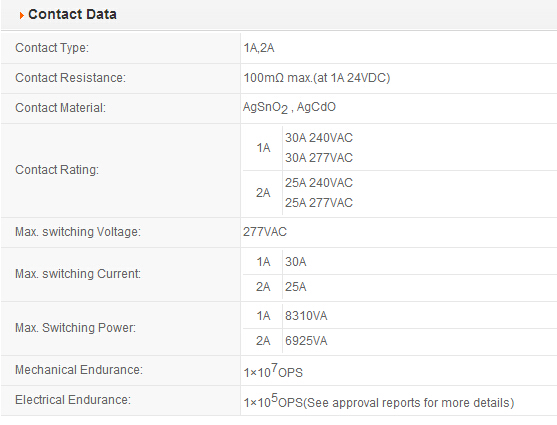
Task: Click the 25A 277VAC rating
Action: click(x=319, y=203)
